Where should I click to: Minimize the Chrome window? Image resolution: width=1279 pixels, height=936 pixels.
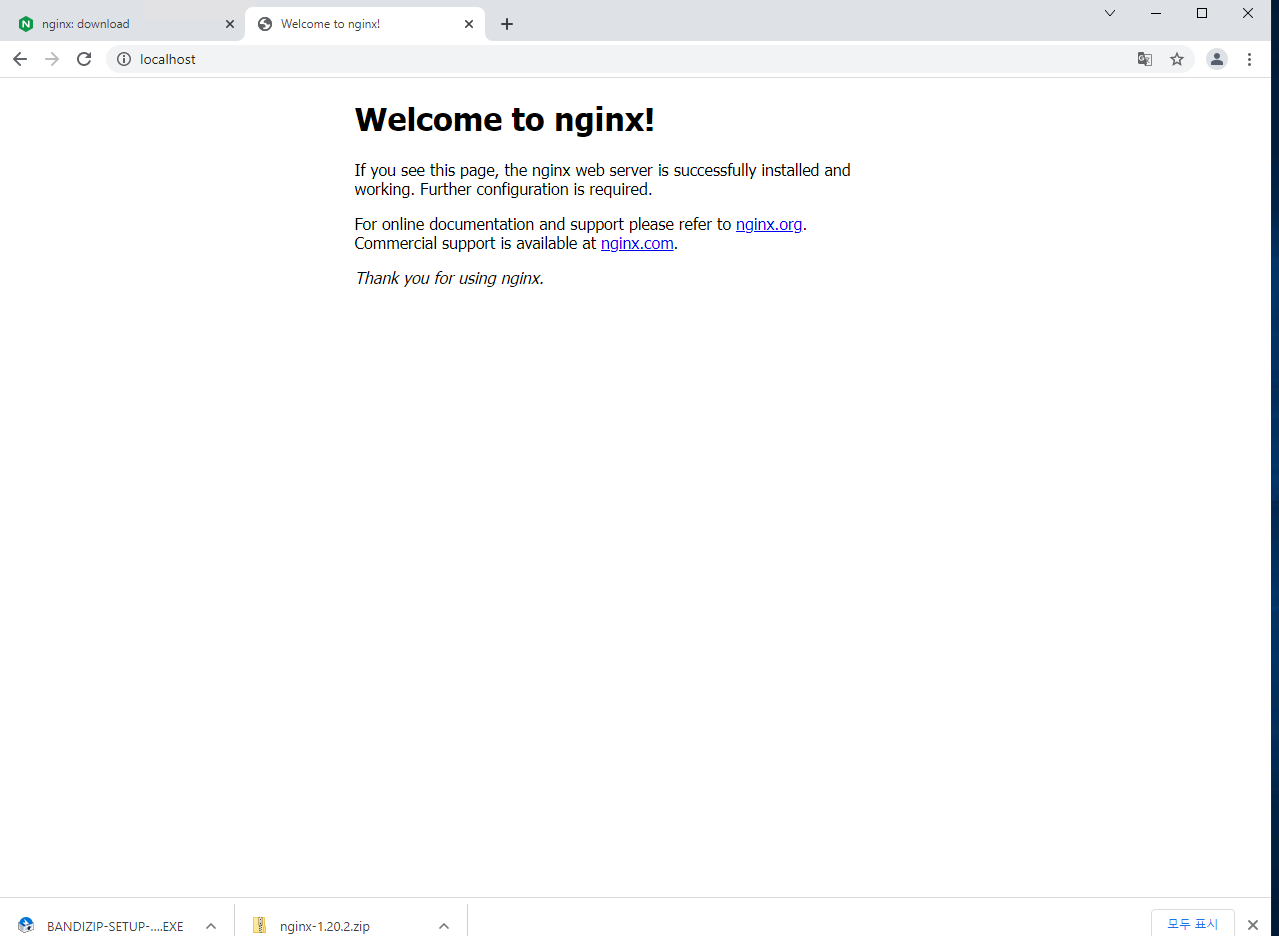1156,13
